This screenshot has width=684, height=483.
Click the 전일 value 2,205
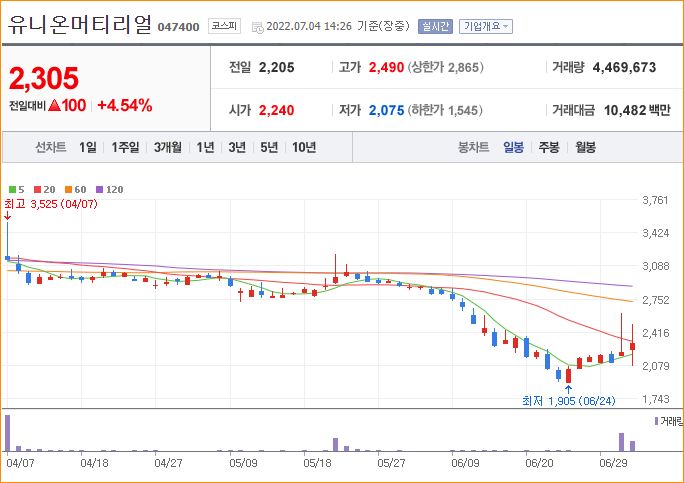click(x=277, y=67)
